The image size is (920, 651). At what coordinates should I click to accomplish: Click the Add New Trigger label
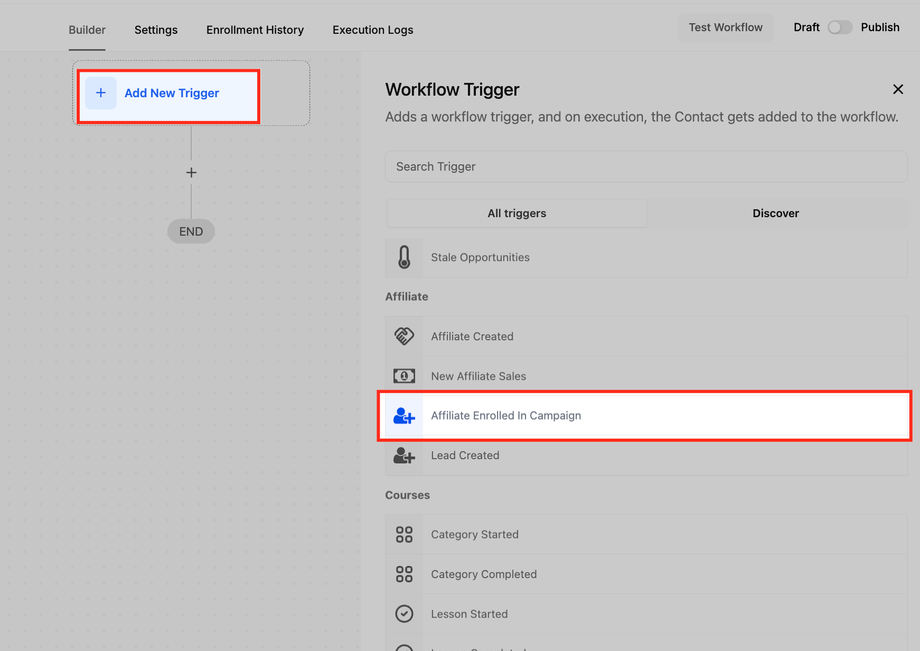[172, 93]
